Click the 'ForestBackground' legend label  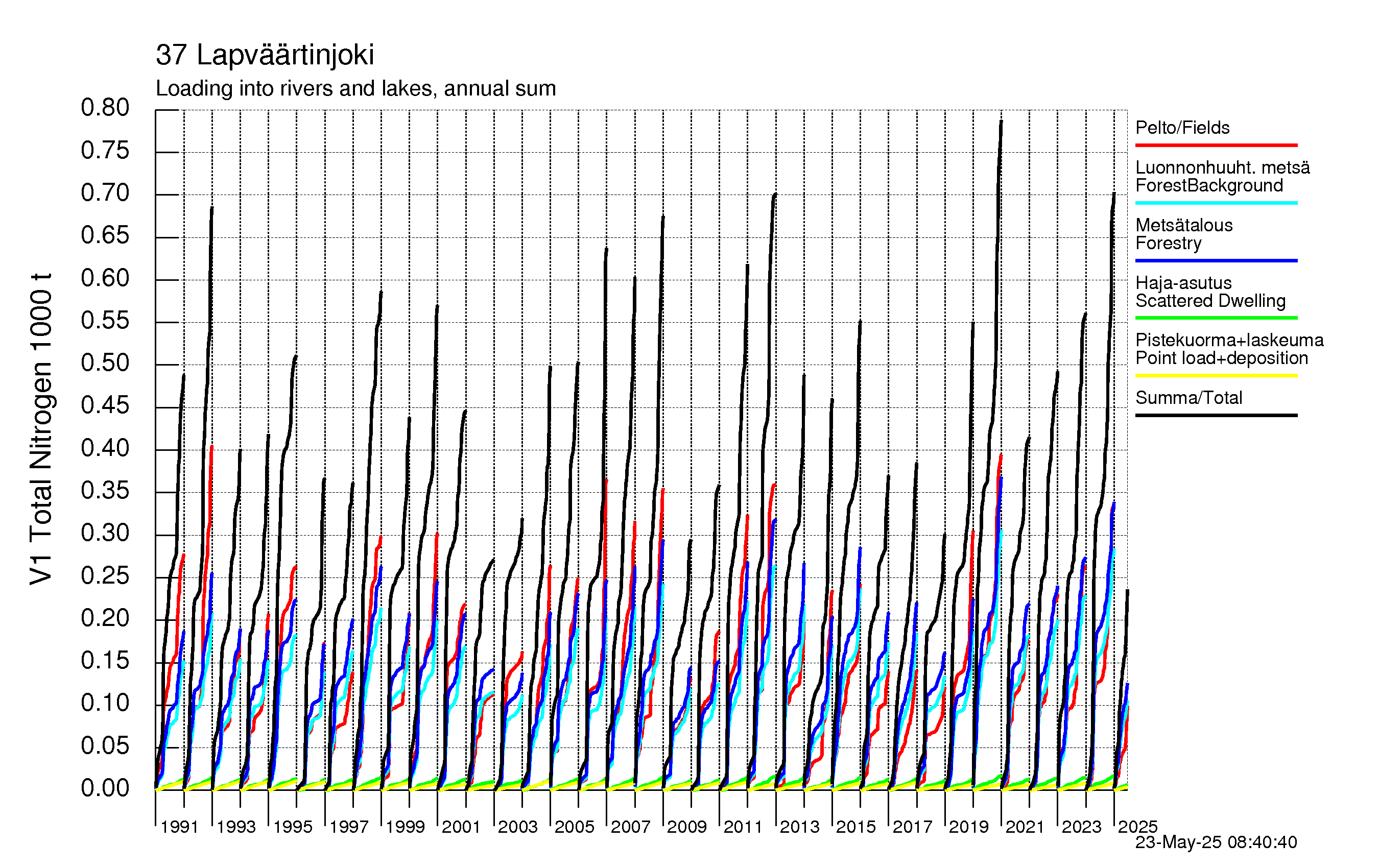pos(1209,185)
